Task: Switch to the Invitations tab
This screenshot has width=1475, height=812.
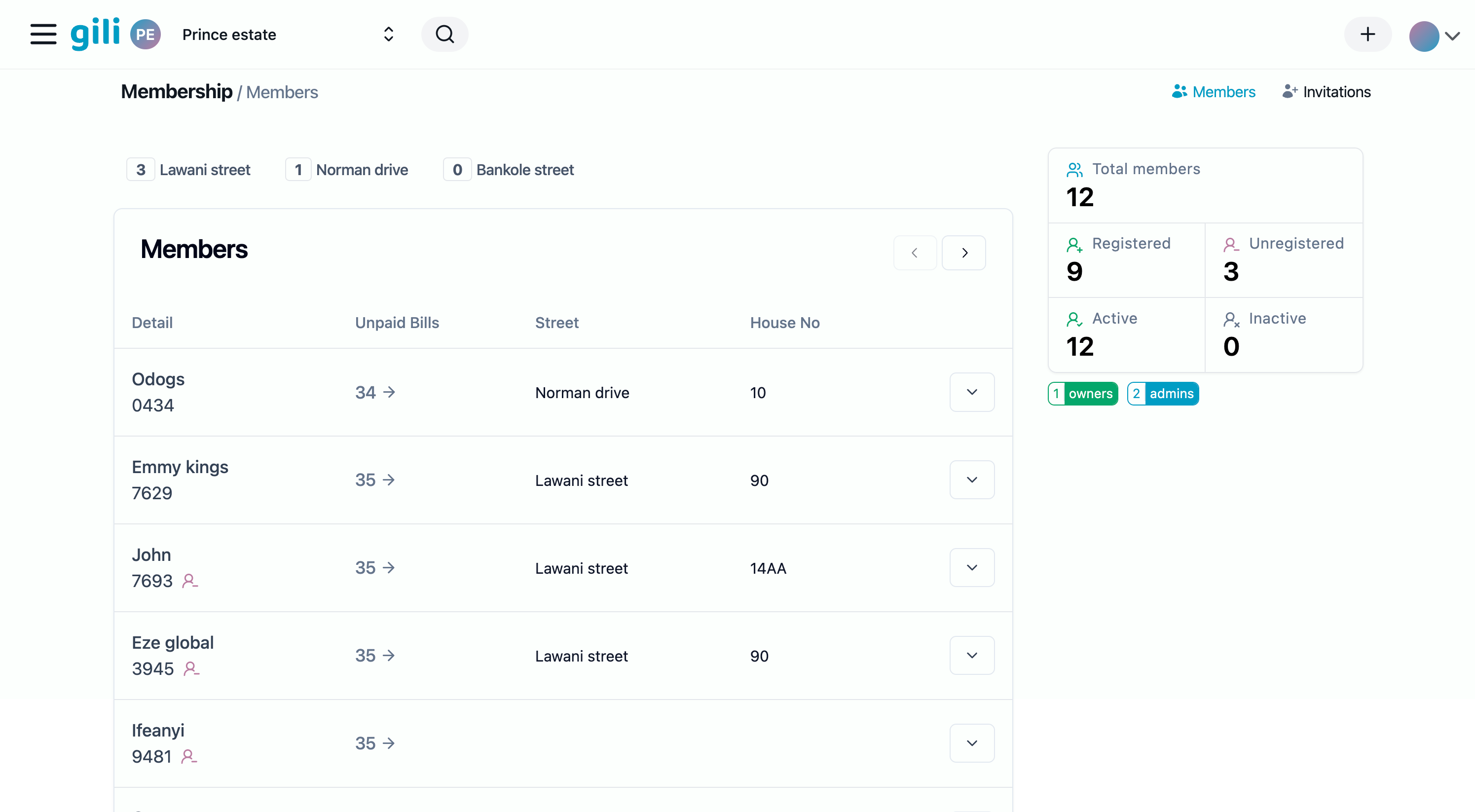Action: 1327,92
